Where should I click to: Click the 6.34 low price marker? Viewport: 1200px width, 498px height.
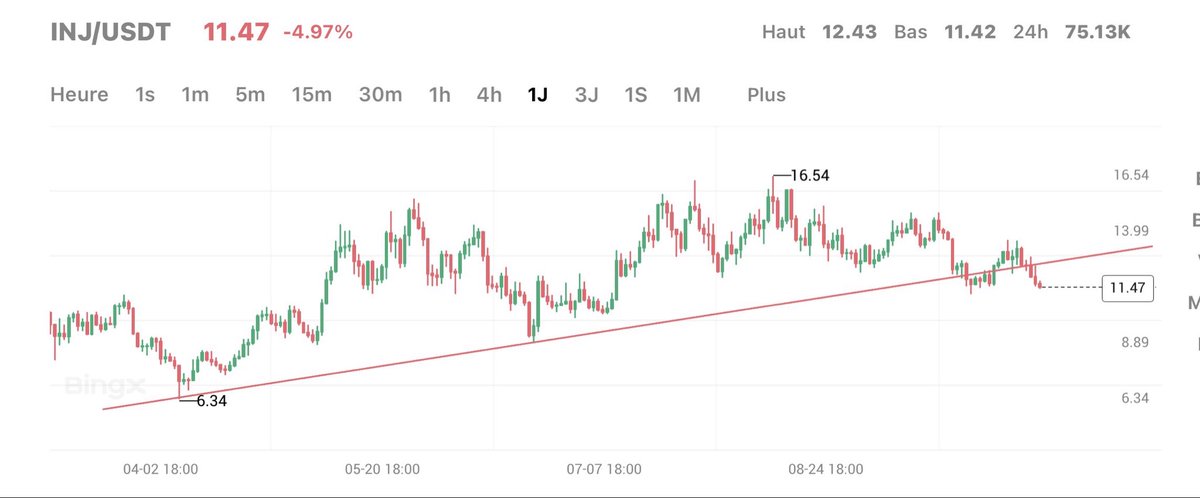point(211,401)
